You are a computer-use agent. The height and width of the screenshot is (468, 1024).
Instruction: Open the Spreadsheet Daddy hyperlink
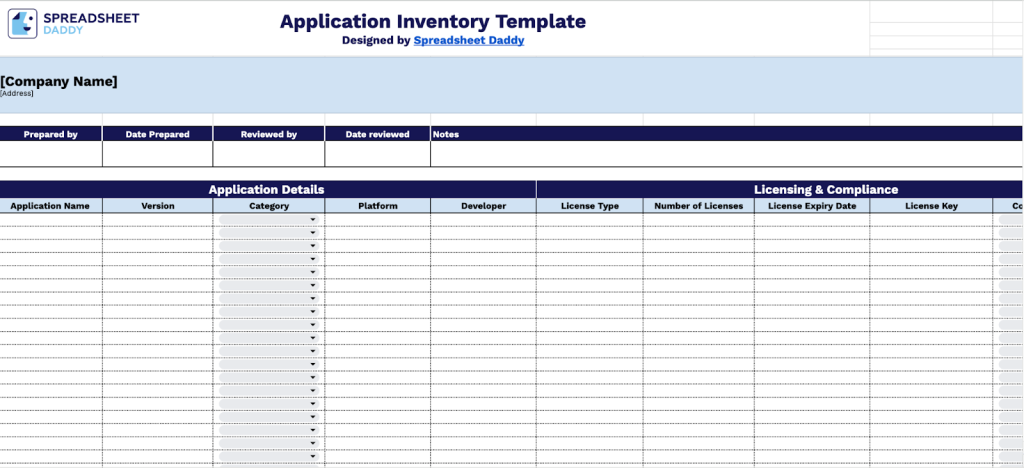coord(468,41)
